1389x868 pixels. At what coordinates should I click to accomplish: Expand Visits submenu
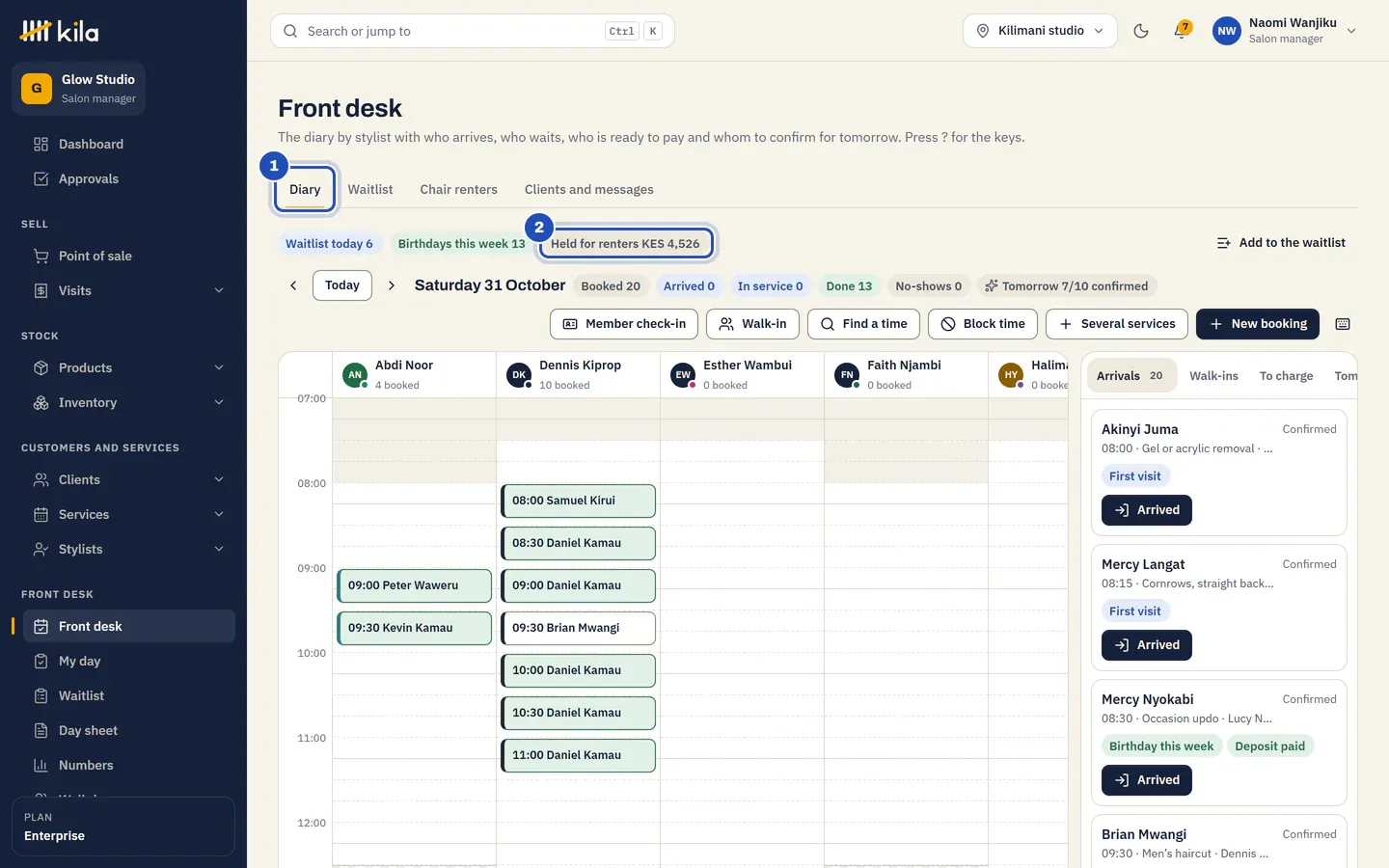(219, 291)
